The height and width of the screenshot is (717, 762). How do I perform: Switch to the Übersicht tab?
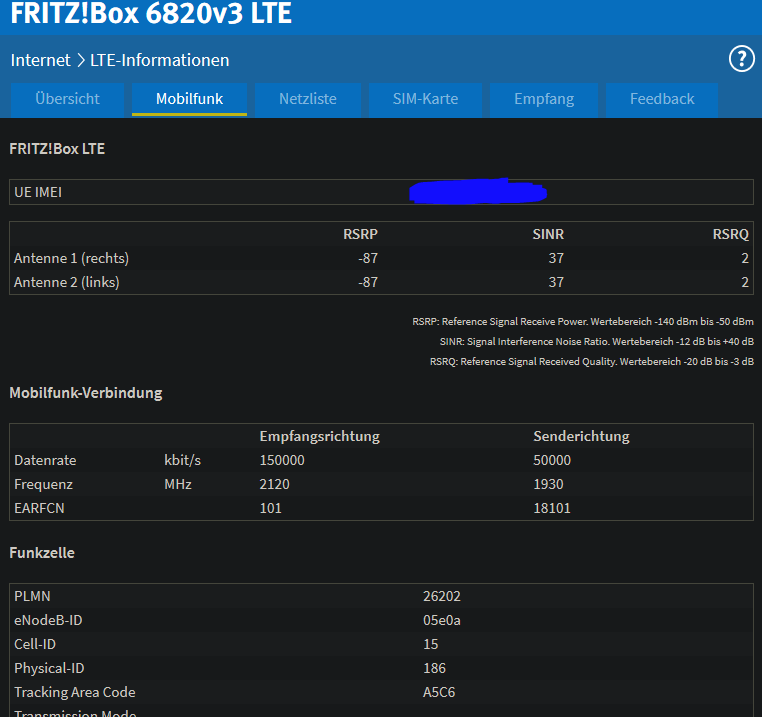pos(67,99)
